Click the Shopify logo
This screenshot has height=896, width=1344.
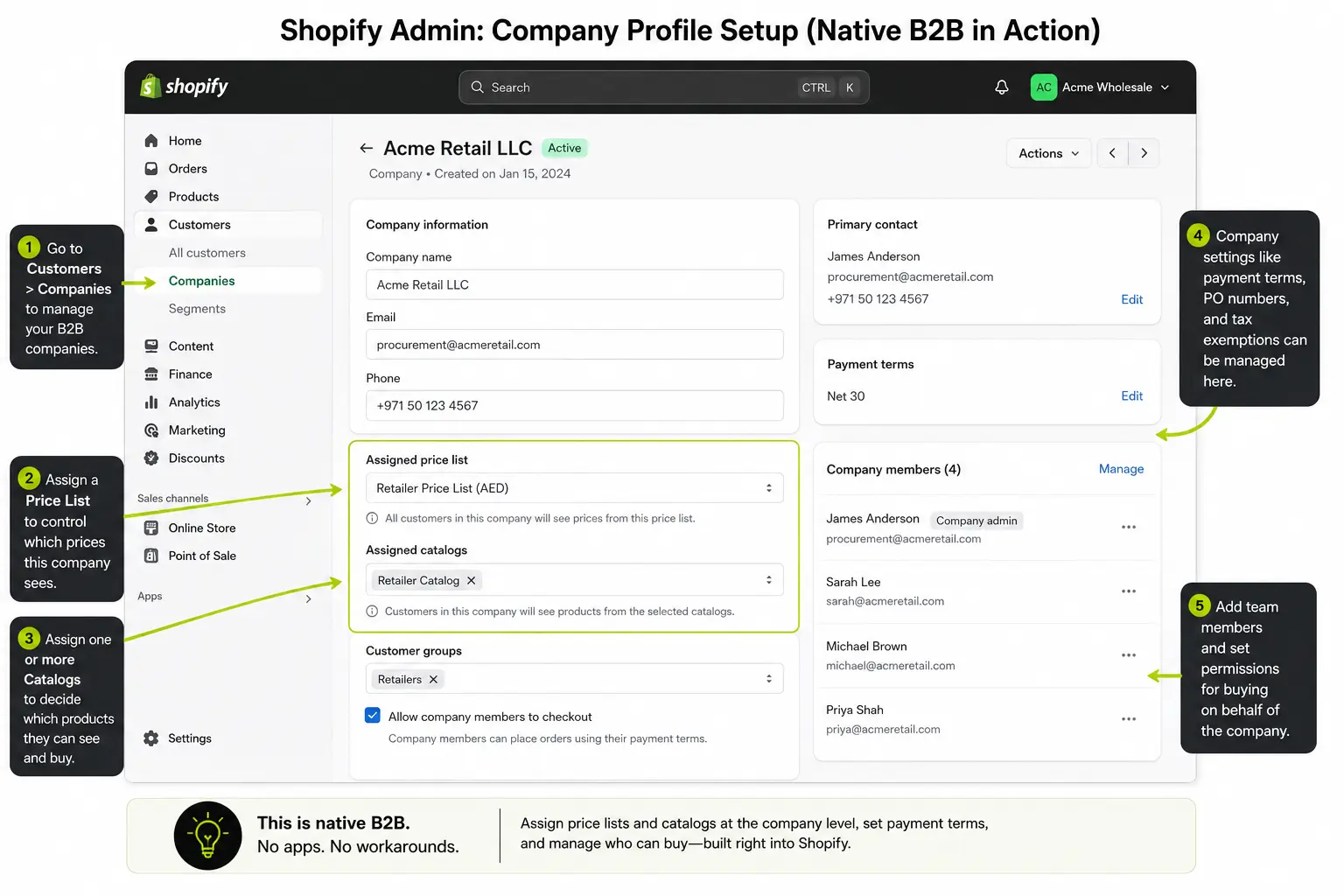pos(184,87)
